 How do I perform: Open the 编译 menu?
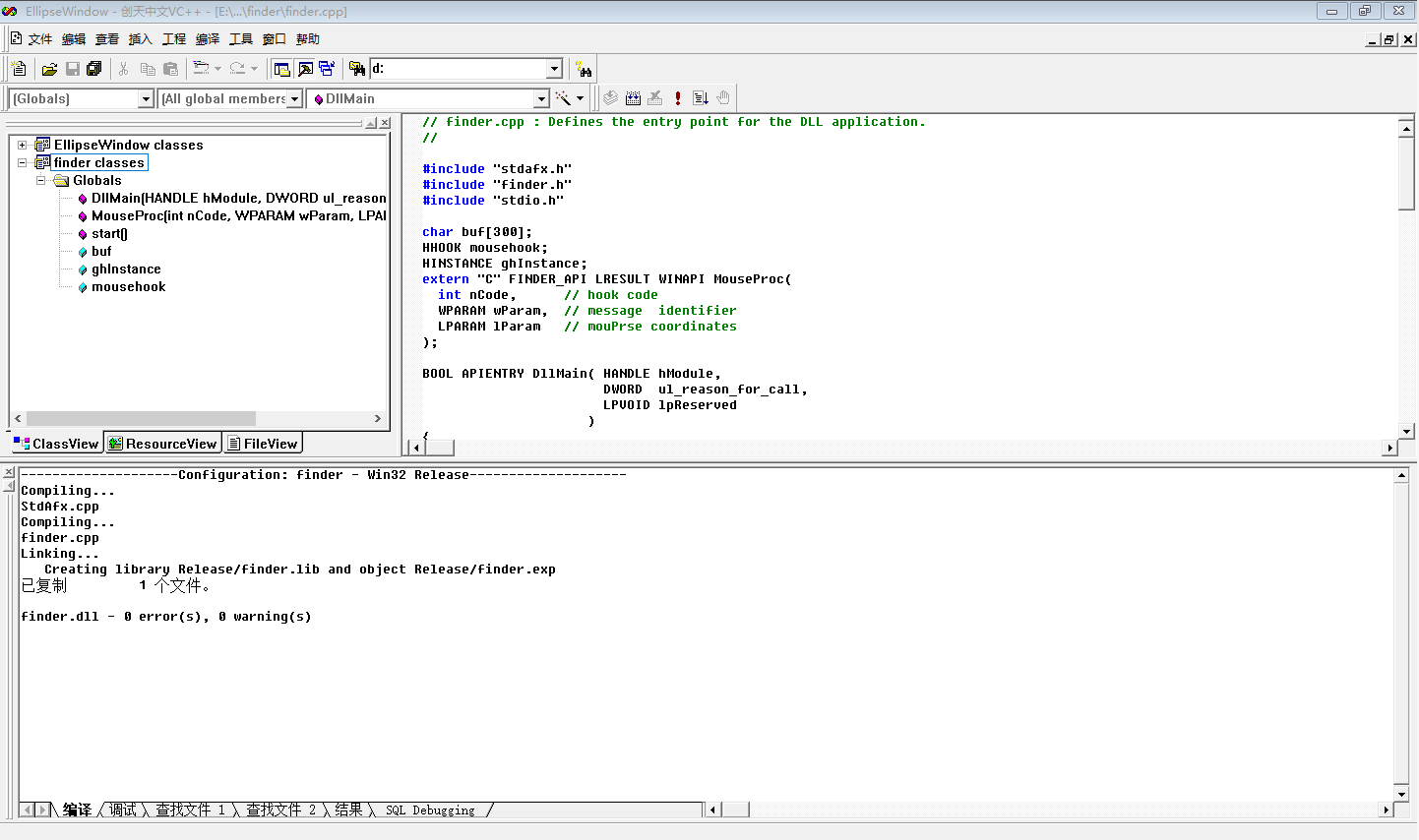coord(208,39)
